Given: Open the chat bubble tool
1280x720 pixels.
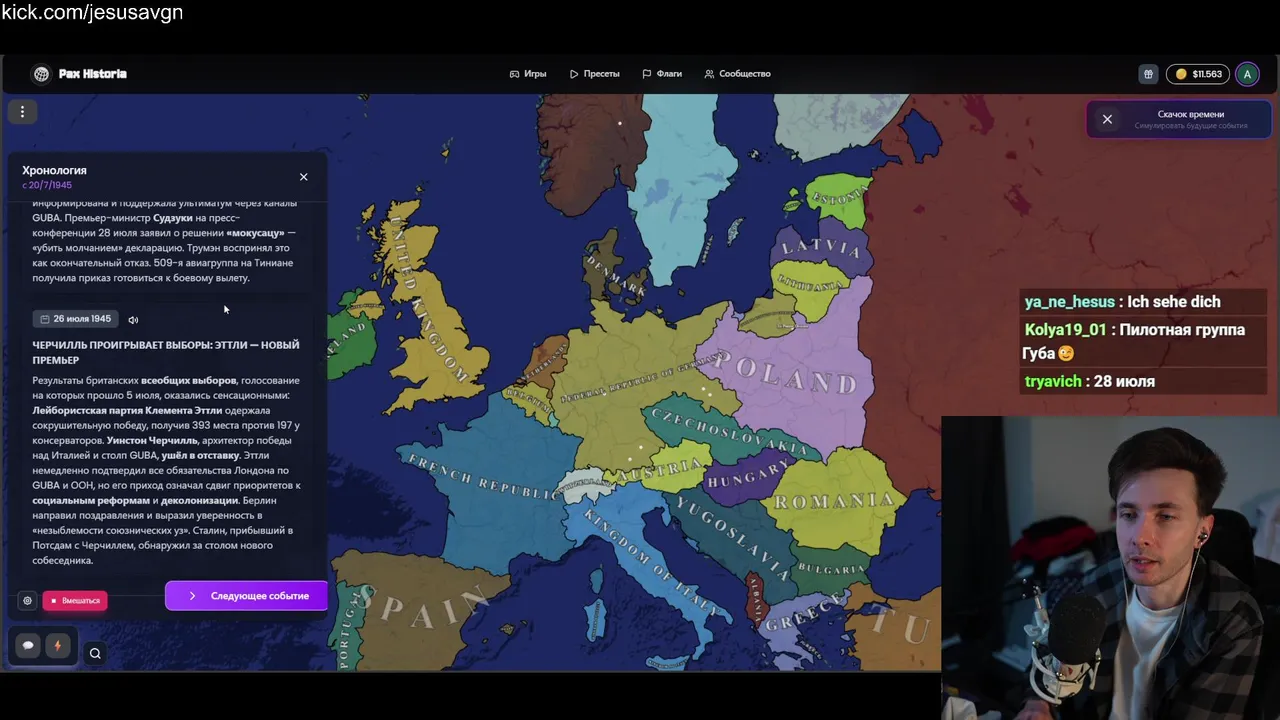Looking at the screenshot, I should coord(28,646).
